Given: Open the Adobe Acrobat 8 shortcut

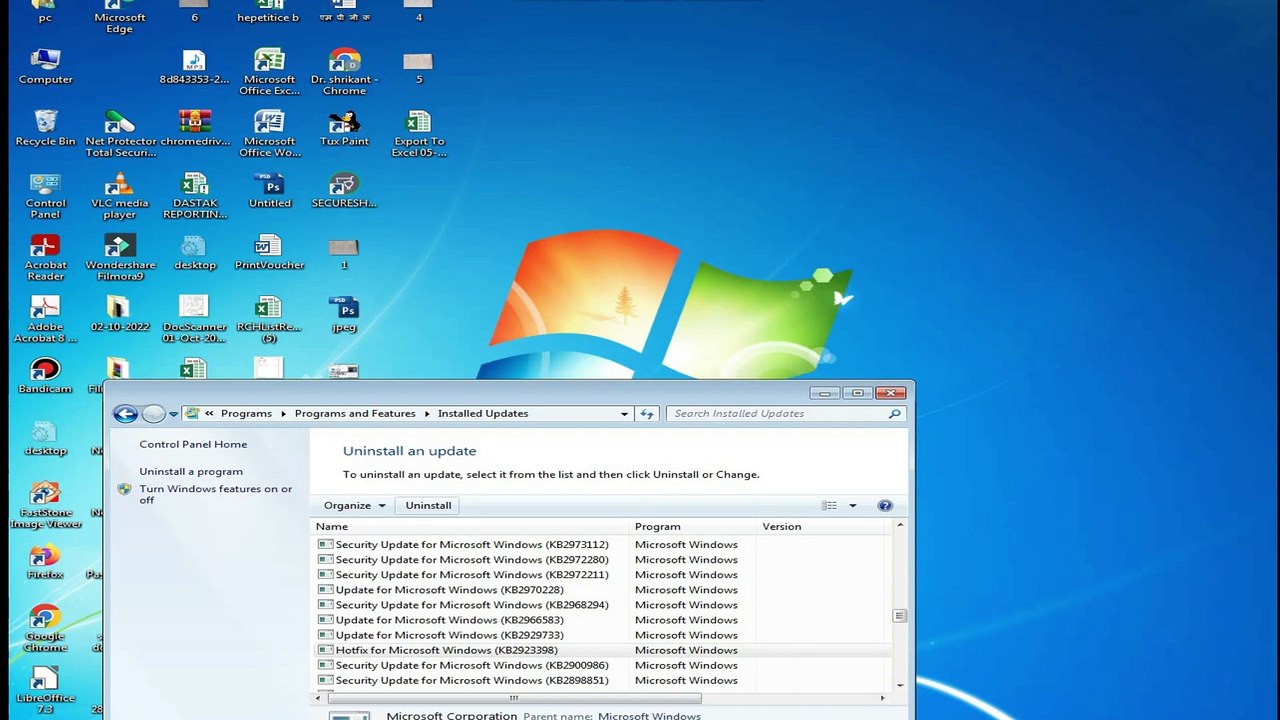Looking at the screenshot, I should pos(45,319).
